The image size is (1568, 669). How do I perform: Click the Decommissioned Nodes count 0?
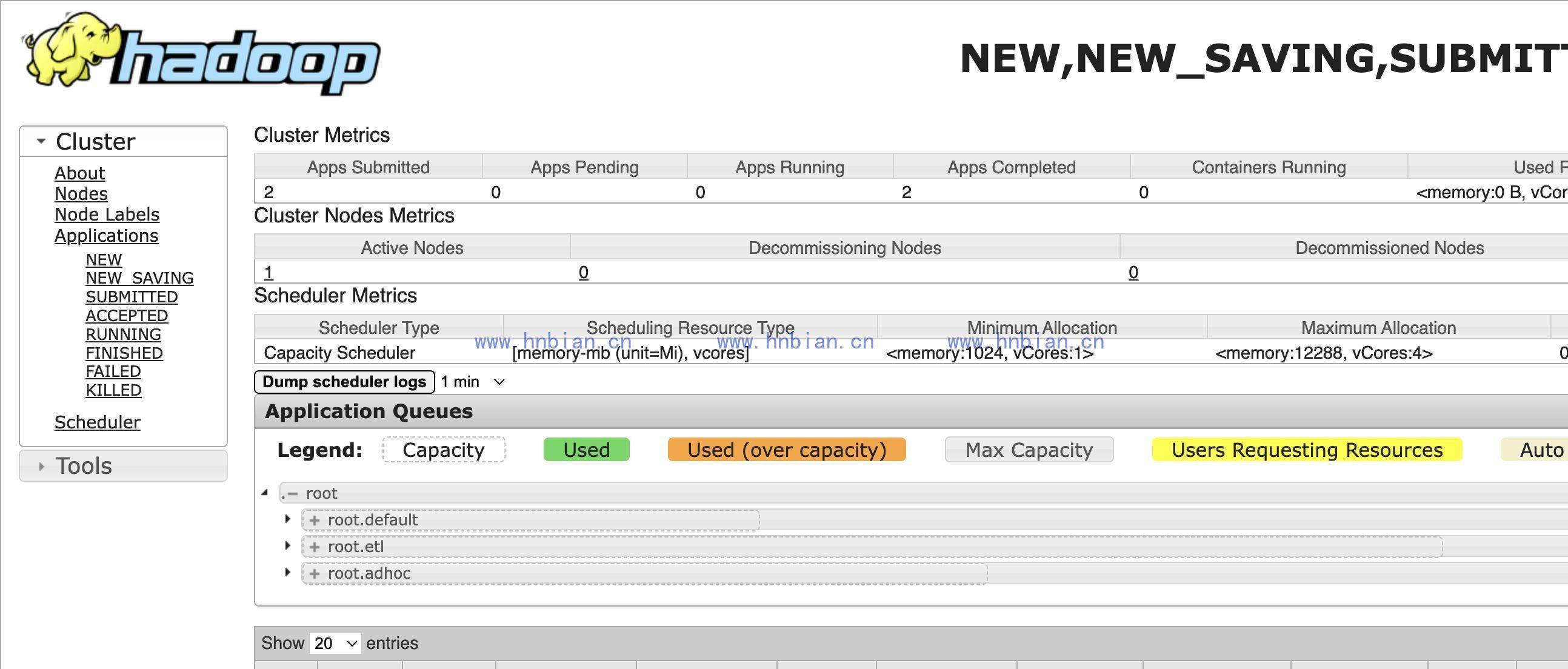coord(1133,272)
